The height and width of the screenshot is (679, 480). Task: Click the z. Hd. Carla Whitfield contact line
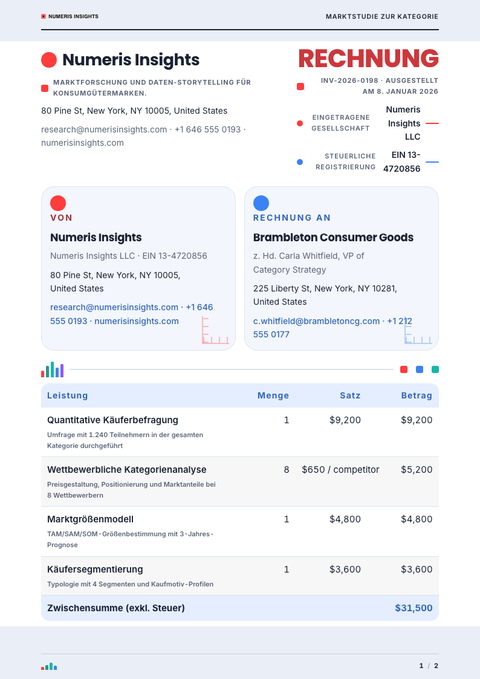[308, 263]
